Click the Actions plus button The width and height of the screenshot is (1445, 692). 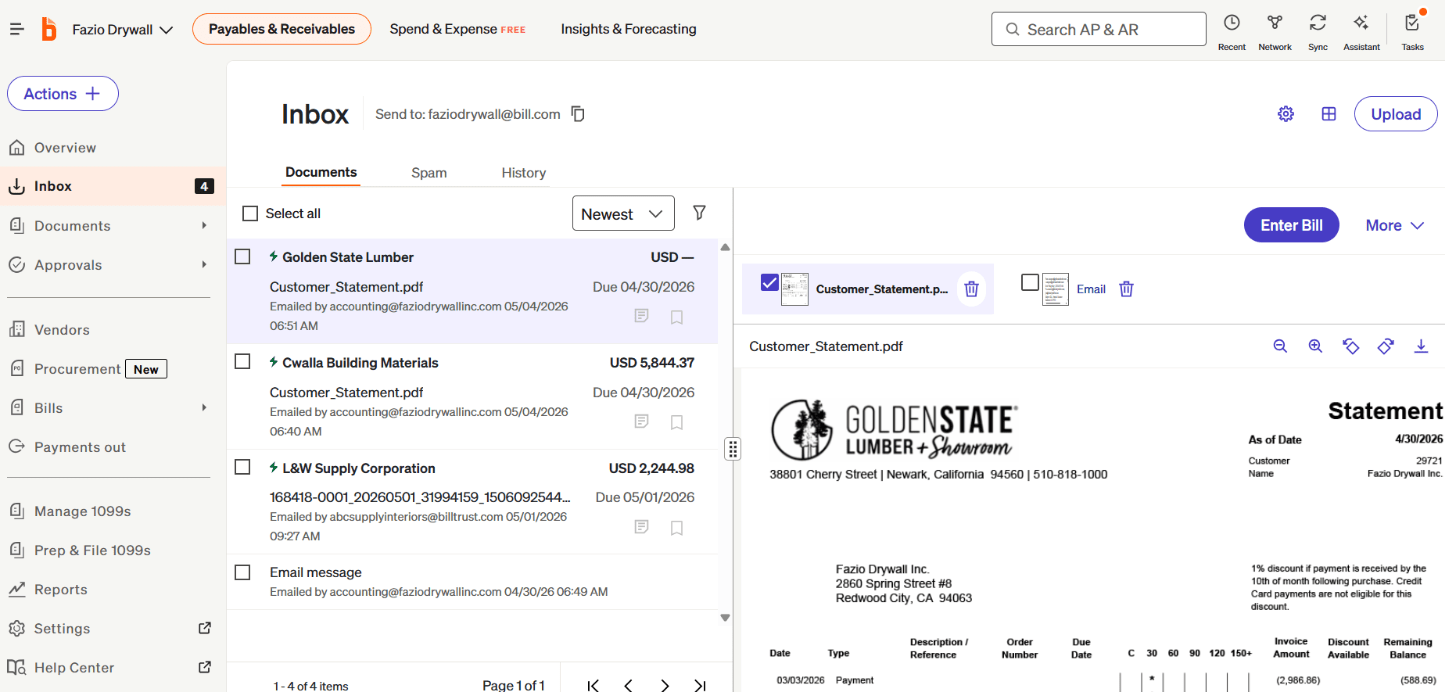pos(63,94)
